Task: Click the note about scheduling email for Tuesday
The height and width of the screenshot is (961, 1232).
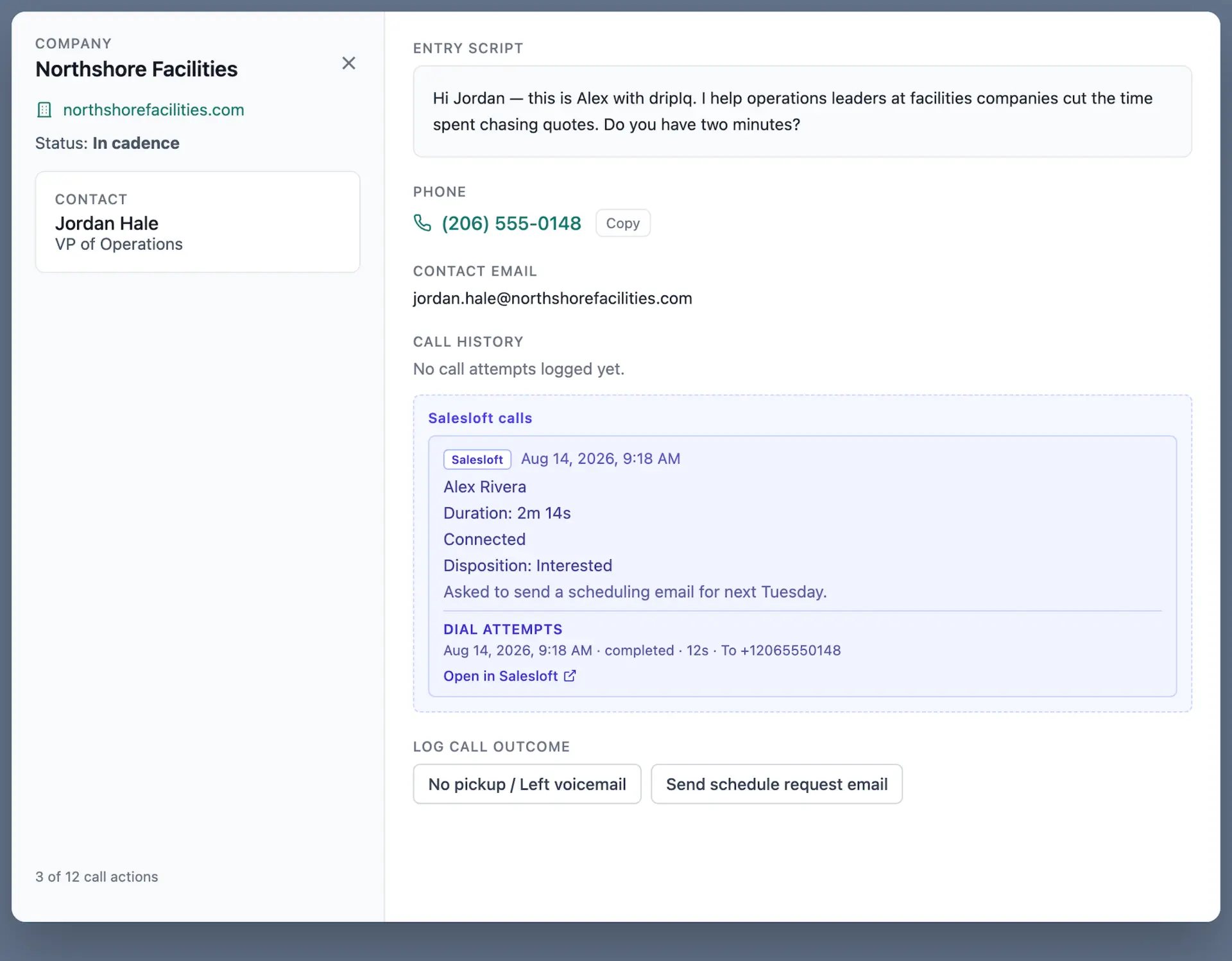Action: coord(635,592)
